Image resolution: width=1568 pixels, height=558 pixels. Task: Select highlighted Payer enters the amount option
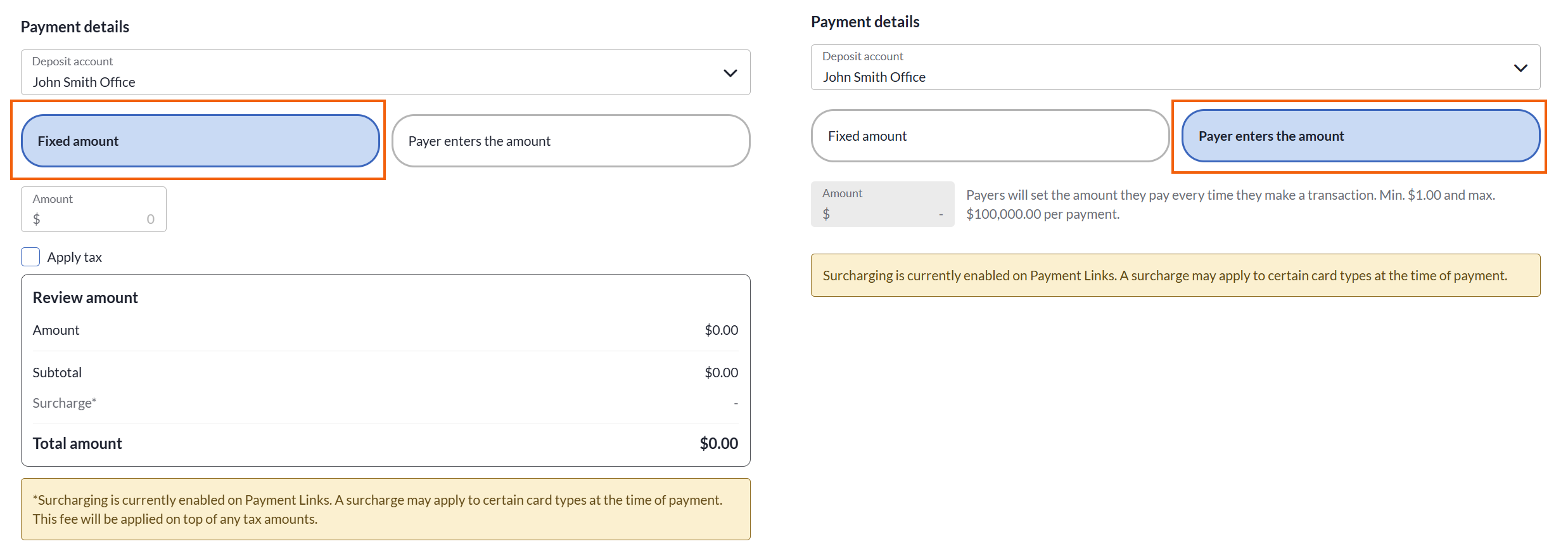pos(1360,136)
